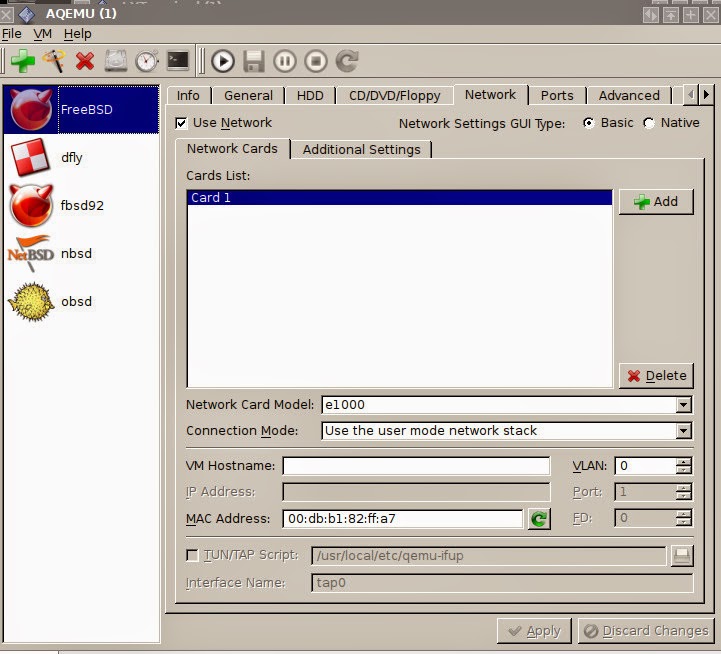The width and height of the screenshot is (721, 654).
Task: Click the AQEMU title bar app icon
Action: (27, 14)
